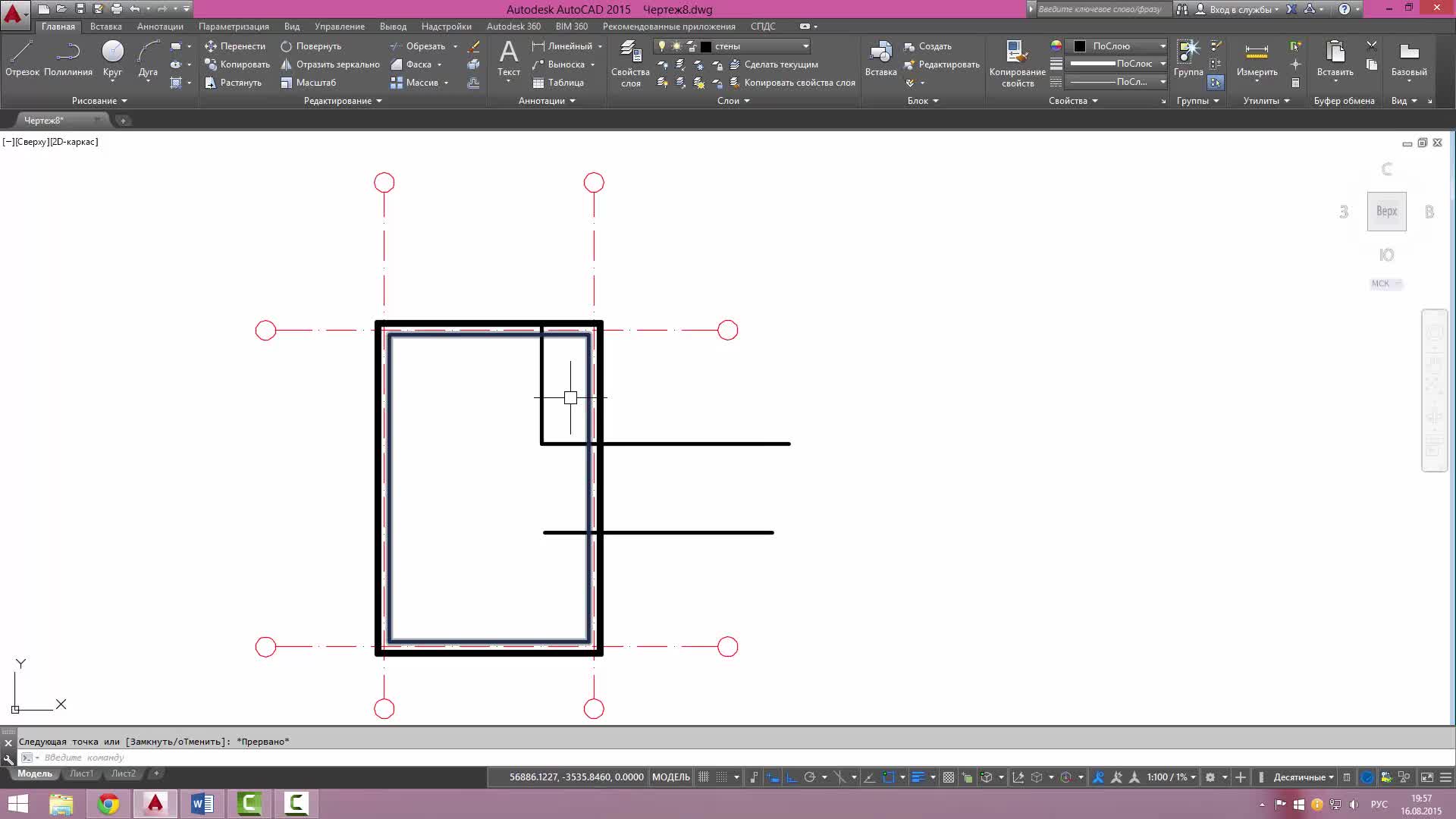The width and height of the screenshot is (1456, 819).
Task: Switch to the Вывод ribbon tab
Action: (x=393, y=27)
